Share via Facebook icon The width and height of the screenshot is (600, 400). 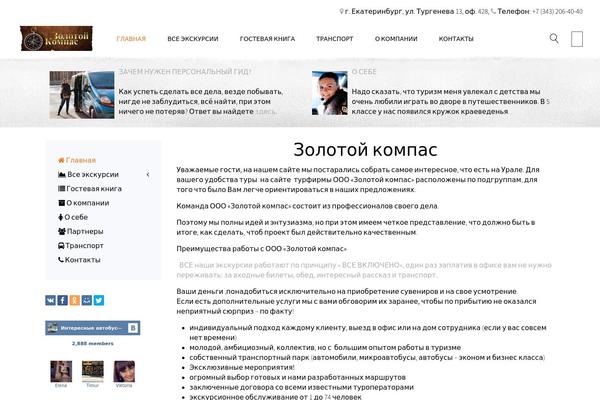point(62,300)
